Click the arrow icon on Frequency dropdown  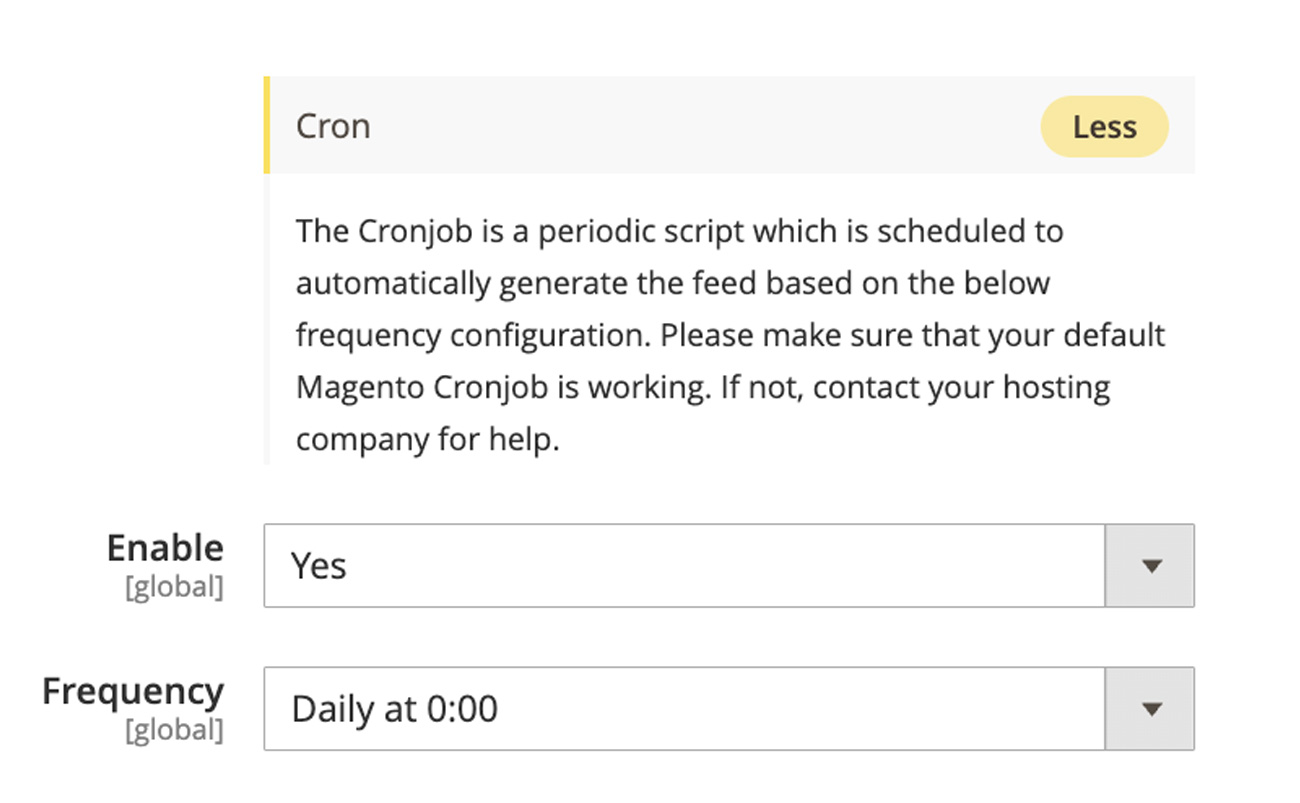pos(1151,709)
